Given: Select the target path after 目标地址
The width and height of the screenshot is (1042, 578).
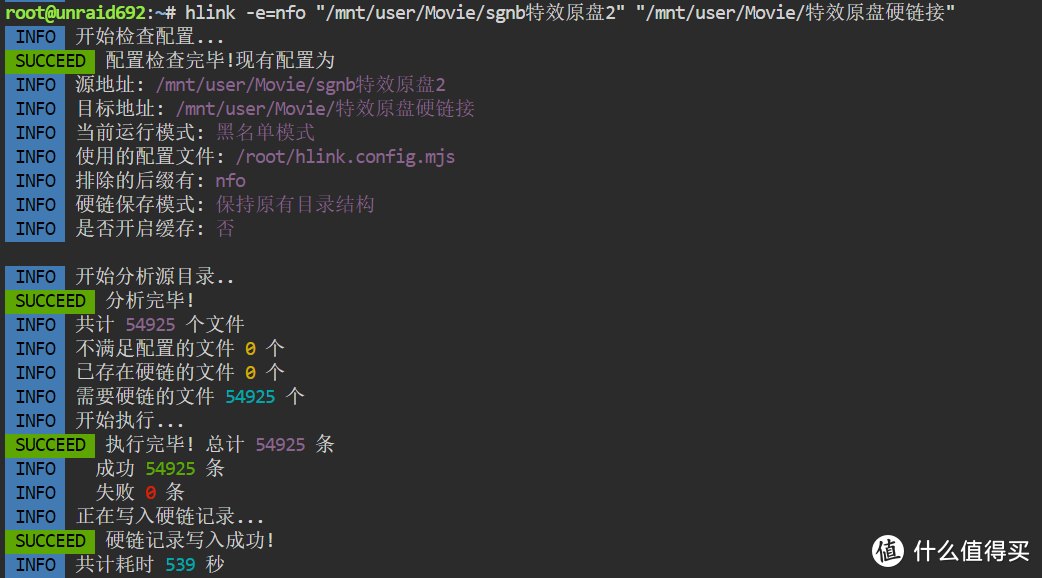Looking at the screenshot, I should click(324, 108).
